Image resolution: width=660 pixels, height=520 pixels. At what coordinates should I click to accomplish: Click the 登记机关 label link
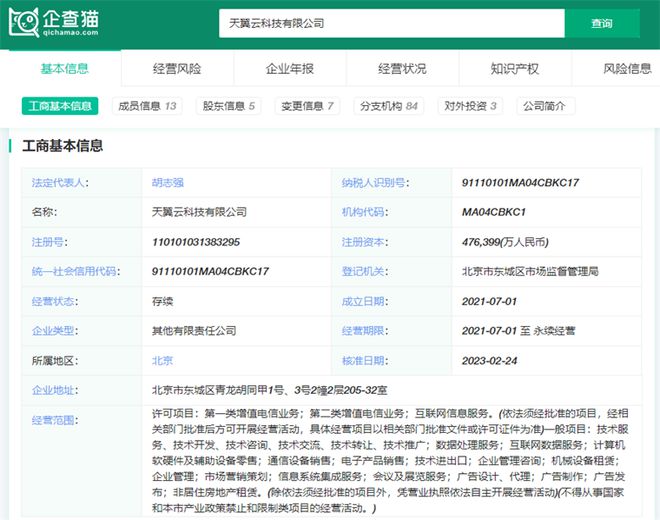[363, 272]
